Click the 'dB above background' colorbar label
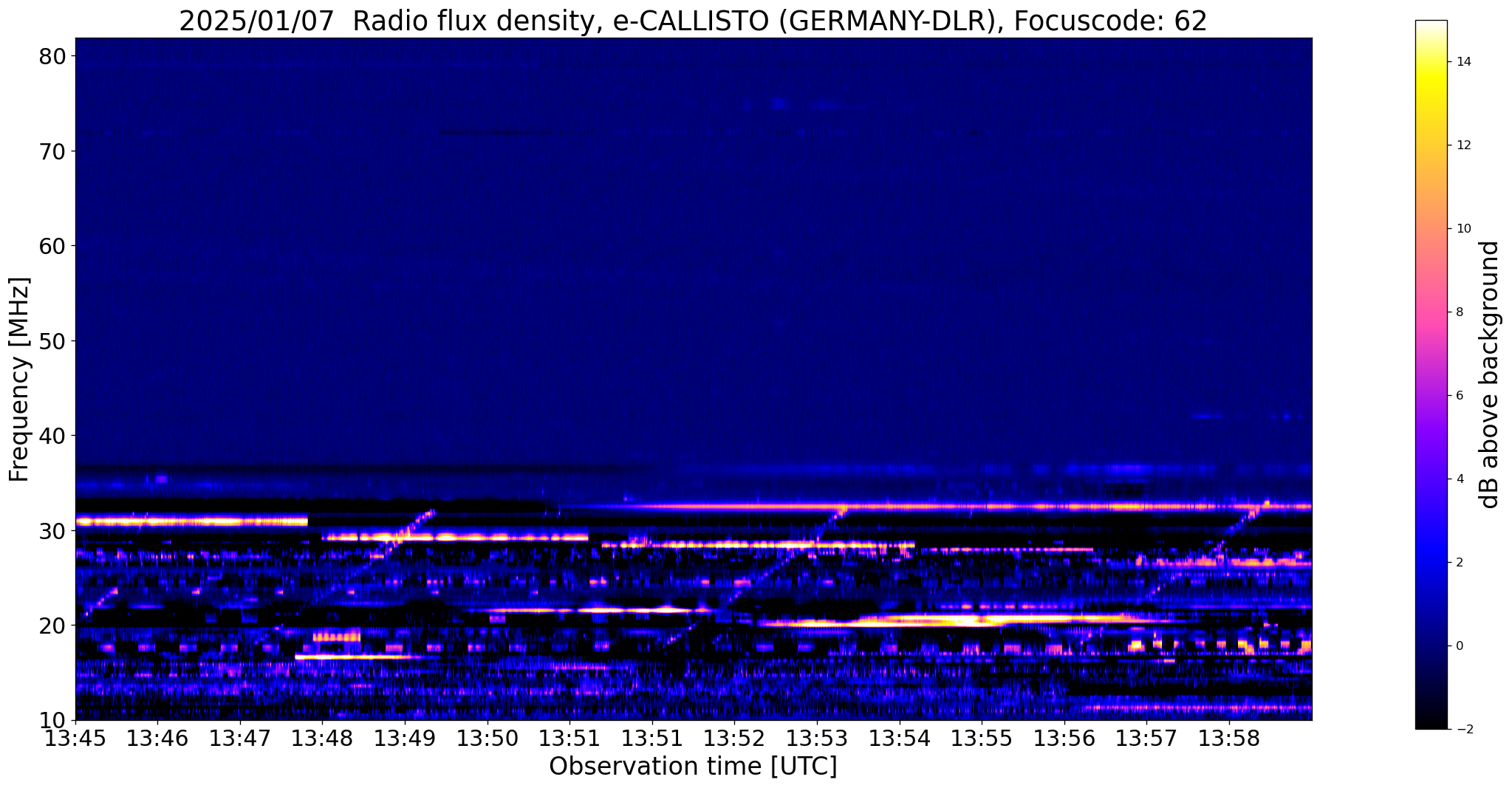 (x=1490, y=374)
